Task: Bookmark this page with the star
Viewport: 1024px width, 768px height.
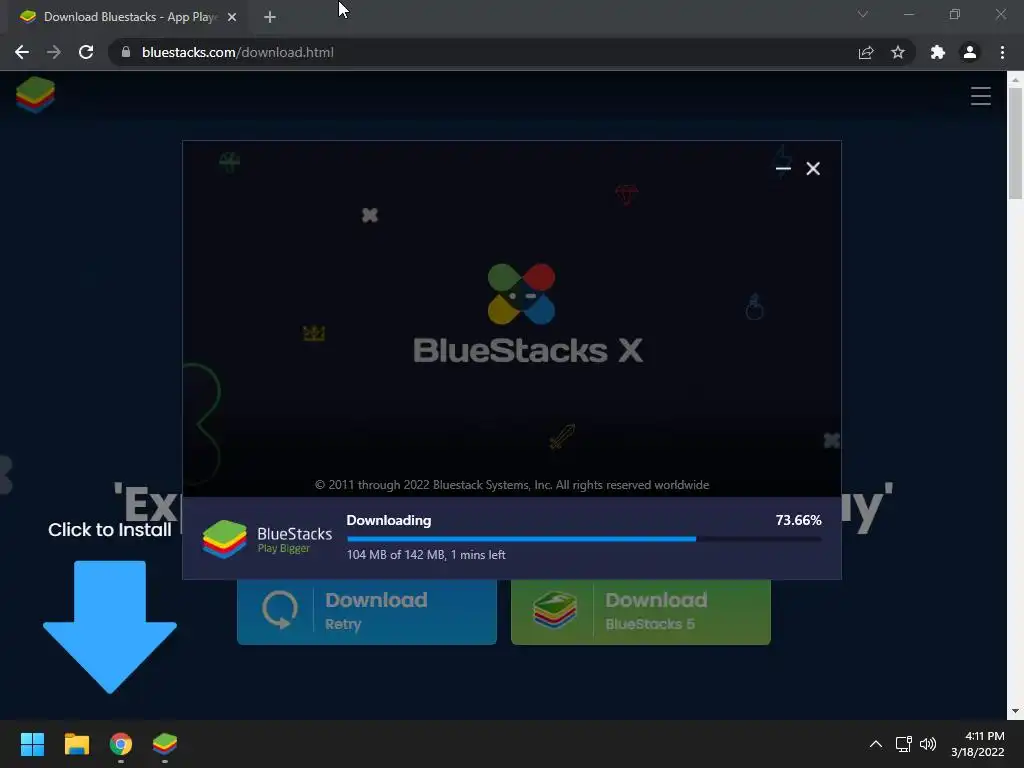Action: coord(898,52)
